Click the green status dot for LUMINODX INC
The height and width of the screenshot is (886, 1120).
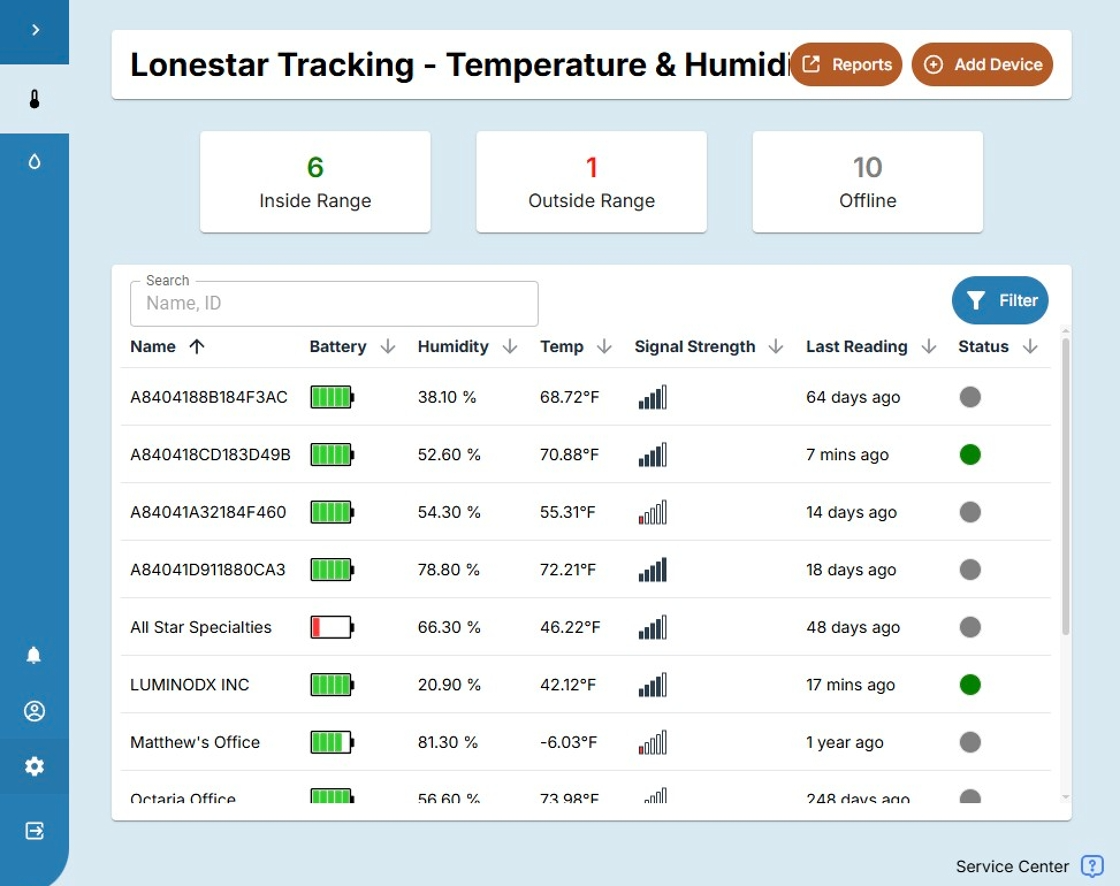click(x=970, y=685)
